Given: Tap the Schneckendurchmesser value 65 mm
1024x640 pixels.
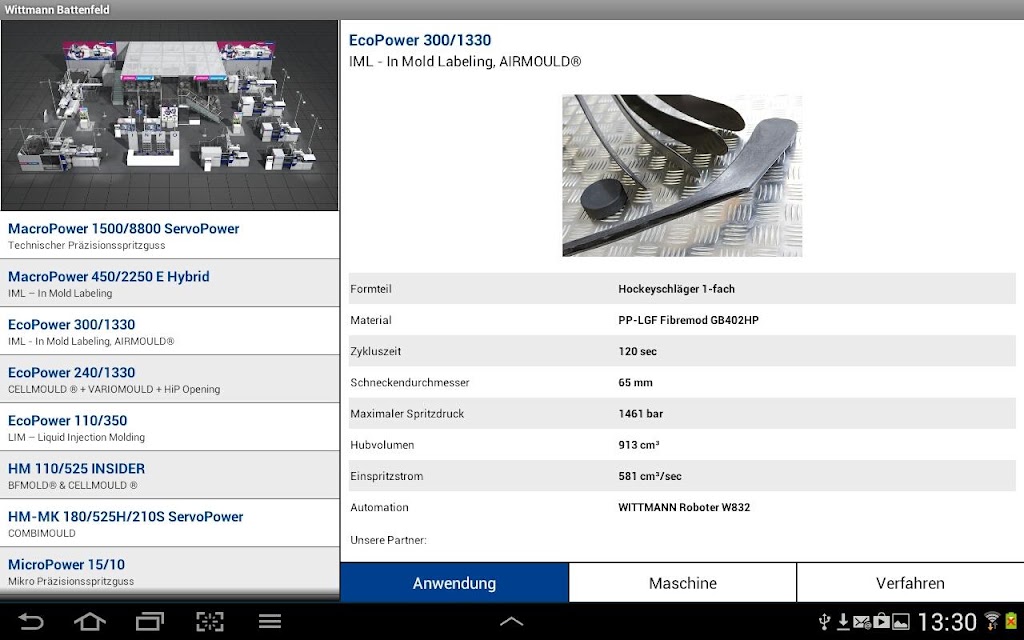Looking at the screenshot, I should pyautogui.click(x=635, y=383).
